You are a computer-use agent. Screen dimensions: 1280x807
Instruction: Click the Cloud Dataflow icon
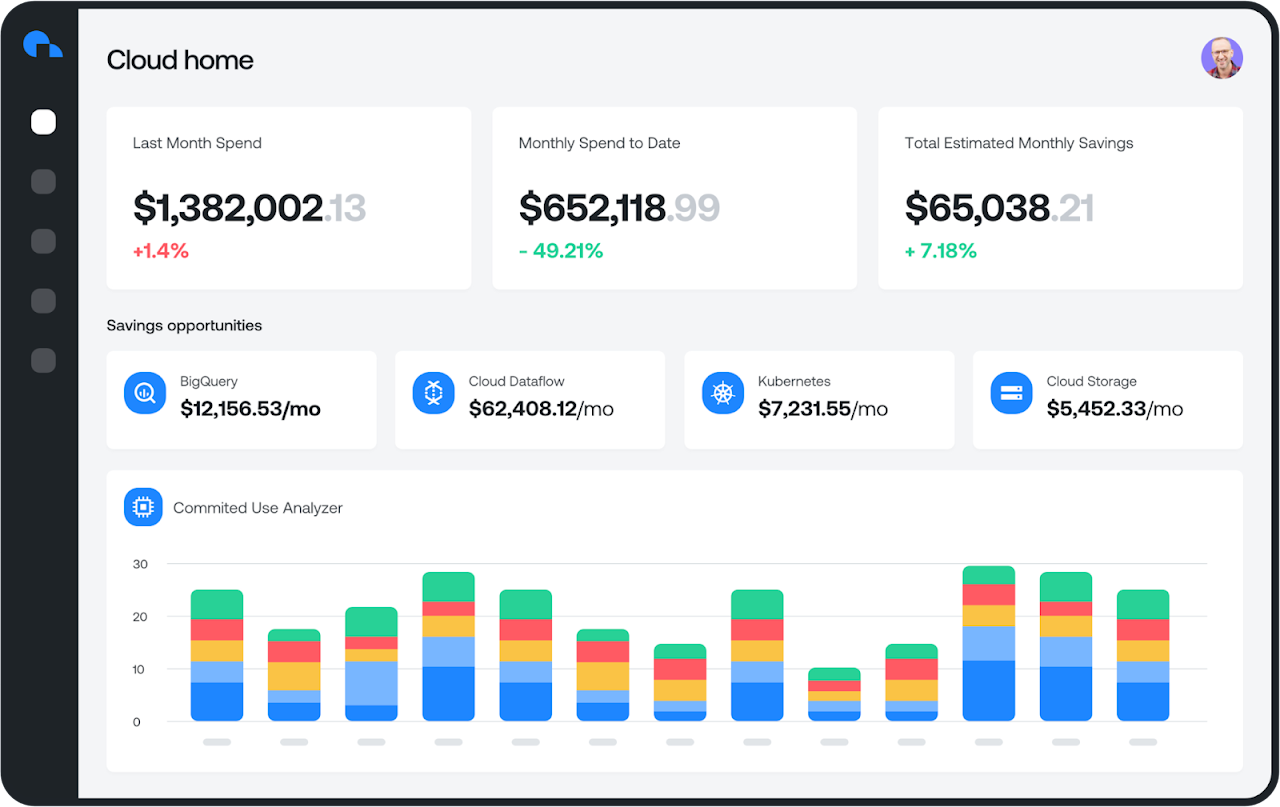[433, 393]
